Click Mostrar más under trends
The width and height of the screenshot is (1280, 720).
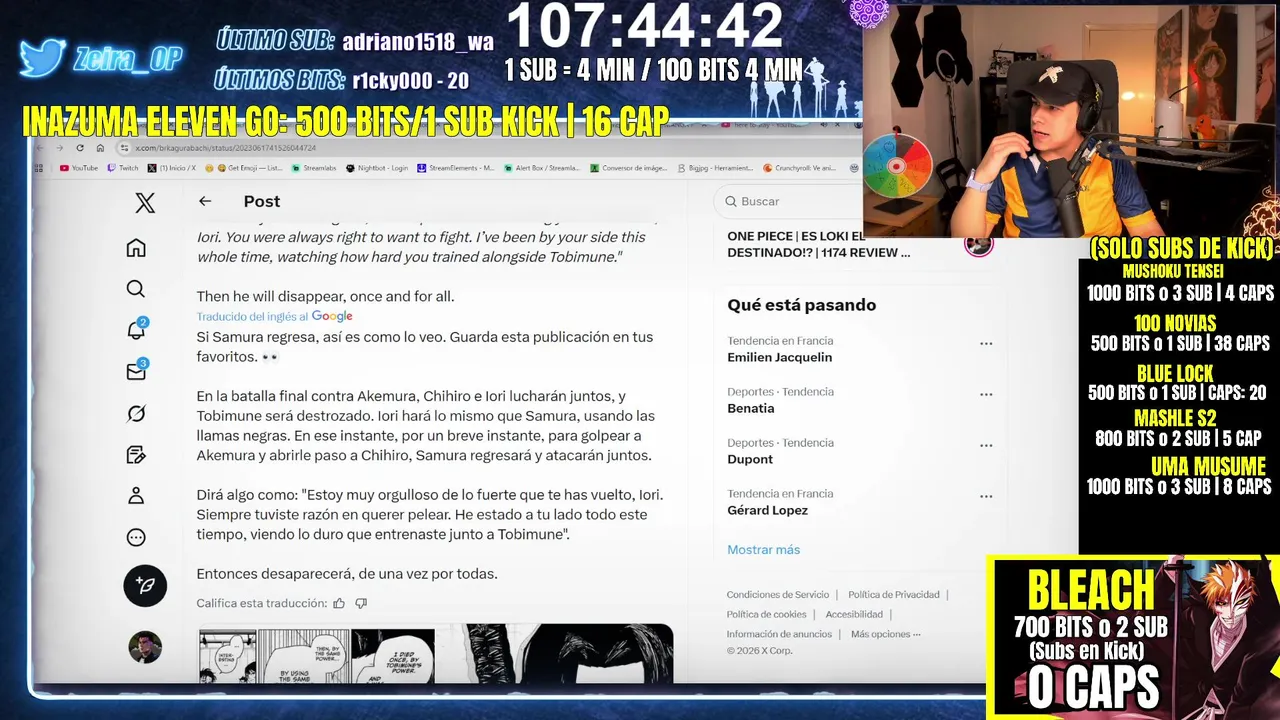(763, 550)
